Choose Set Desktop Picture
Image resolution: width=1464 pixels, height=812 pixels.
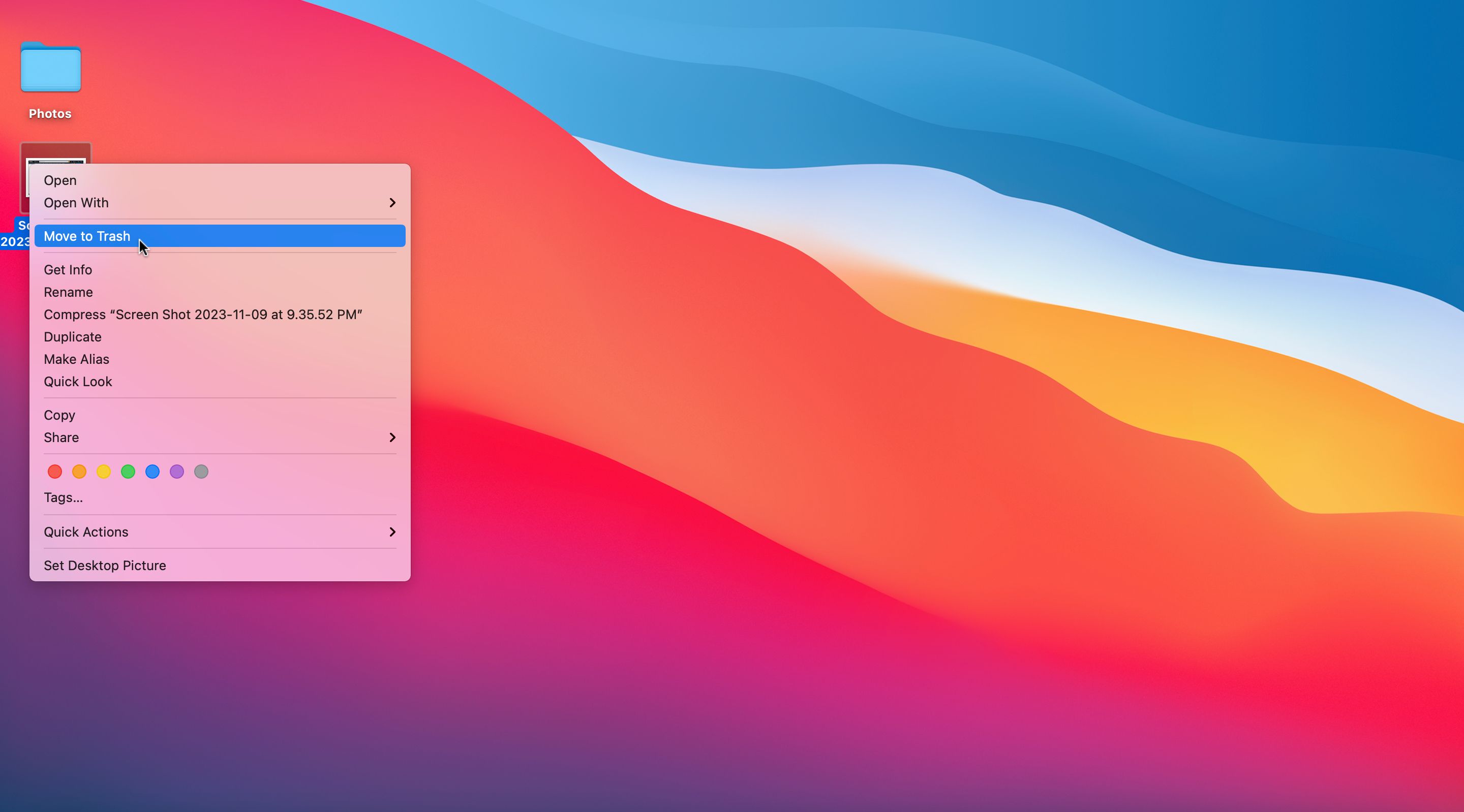(105, 566)
